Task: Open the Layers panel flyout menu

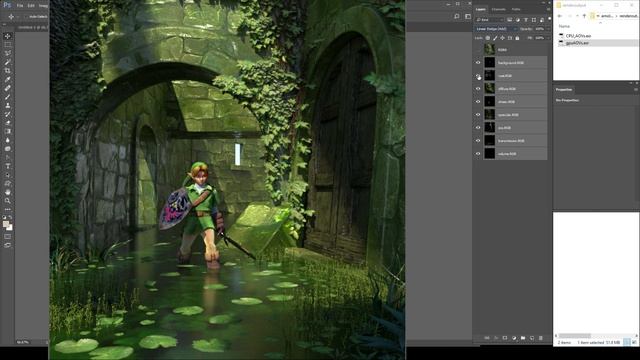Action: click(x=548, y=9)
